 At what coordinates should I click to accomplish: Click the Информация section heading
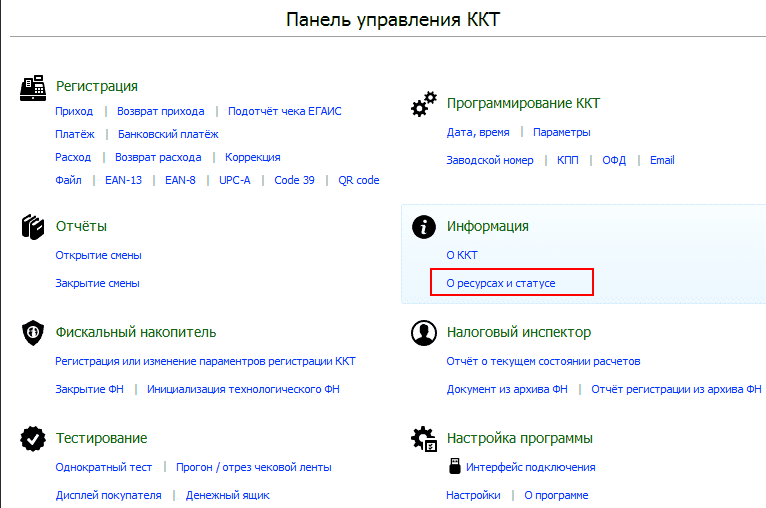tap(488, 227)
